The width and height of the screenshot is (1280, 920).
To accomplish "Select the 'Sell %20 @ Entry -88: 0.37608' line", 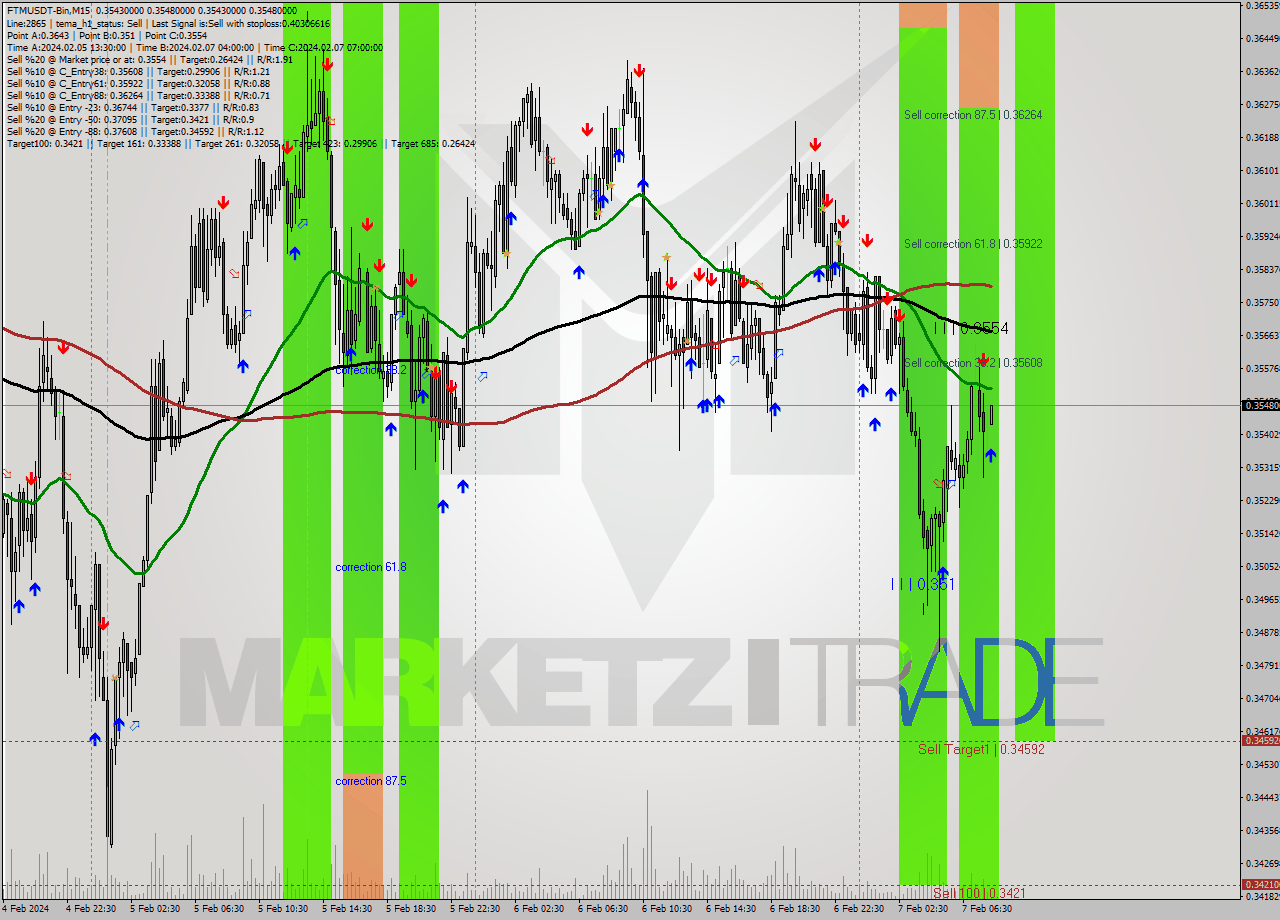I will coord(135,131).
